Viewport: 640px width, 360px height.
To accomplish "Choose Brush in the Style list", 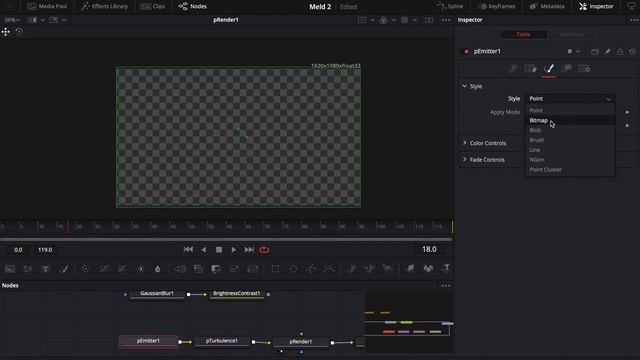I will (x=570, y=140).
